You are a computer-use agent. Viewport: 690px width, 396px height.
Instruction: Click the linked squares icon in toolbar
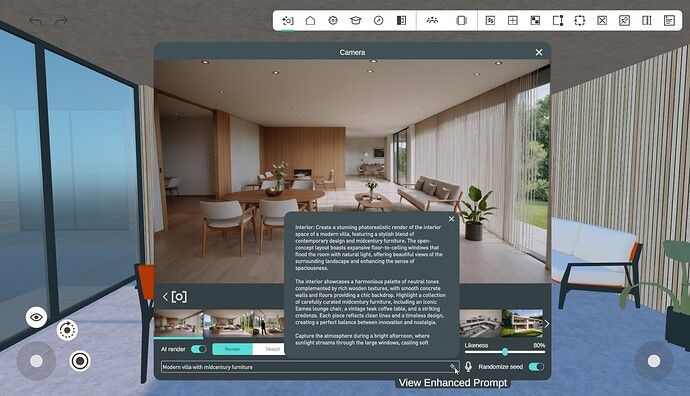point(490,21)
